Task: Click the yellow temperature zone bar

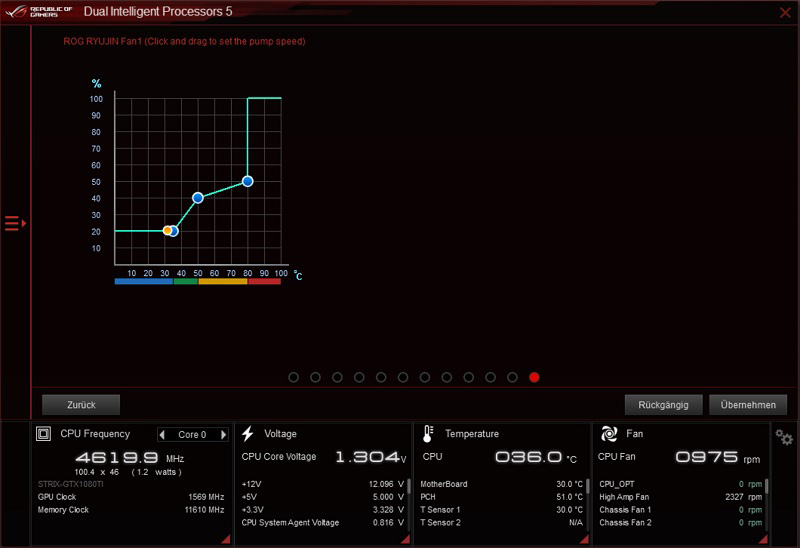Action: tap(223, 282)
